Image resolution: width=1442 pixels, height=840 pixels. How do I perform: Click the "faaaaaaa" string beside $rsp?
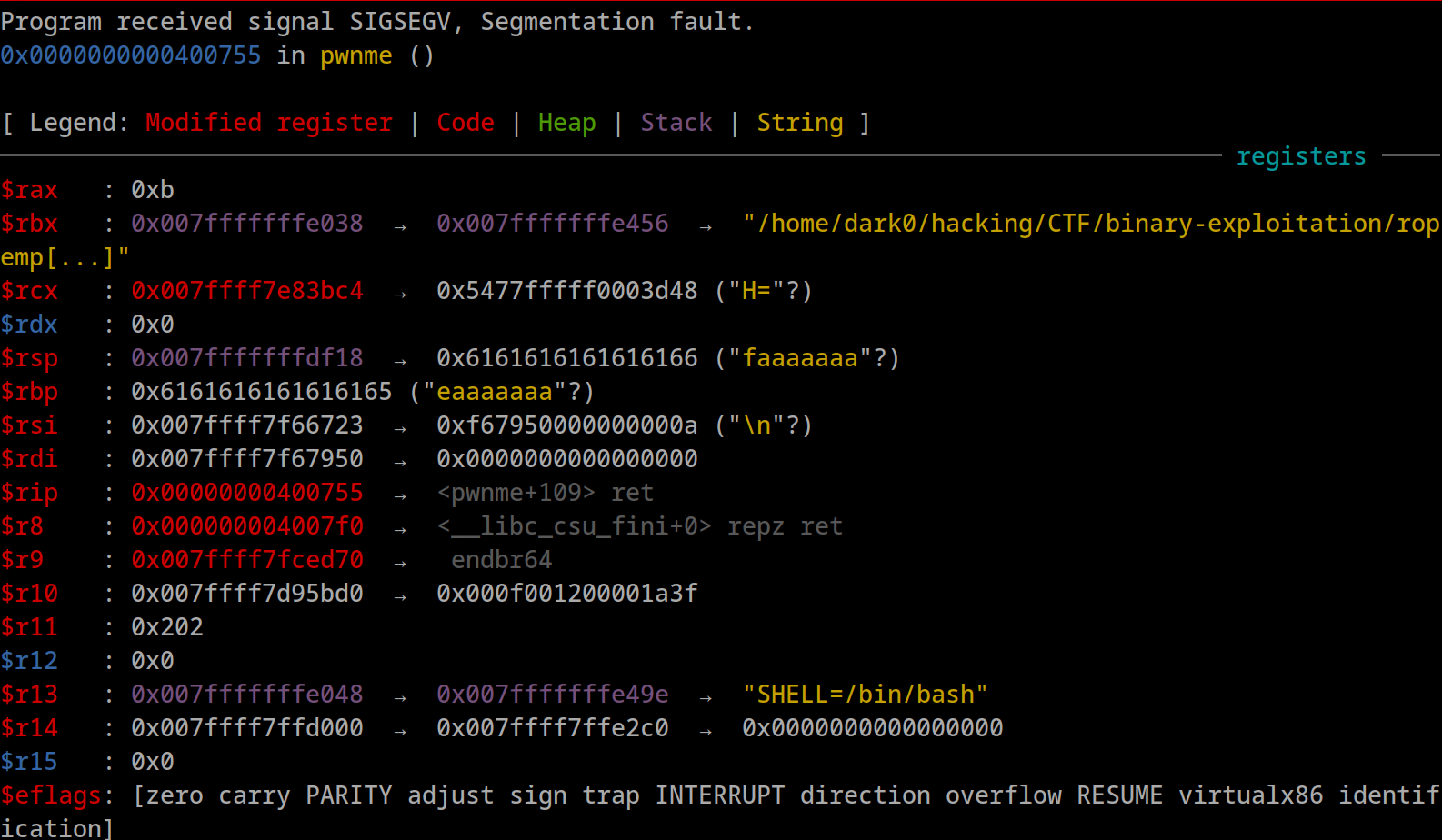pyautogui.click(x=800, y=358)
